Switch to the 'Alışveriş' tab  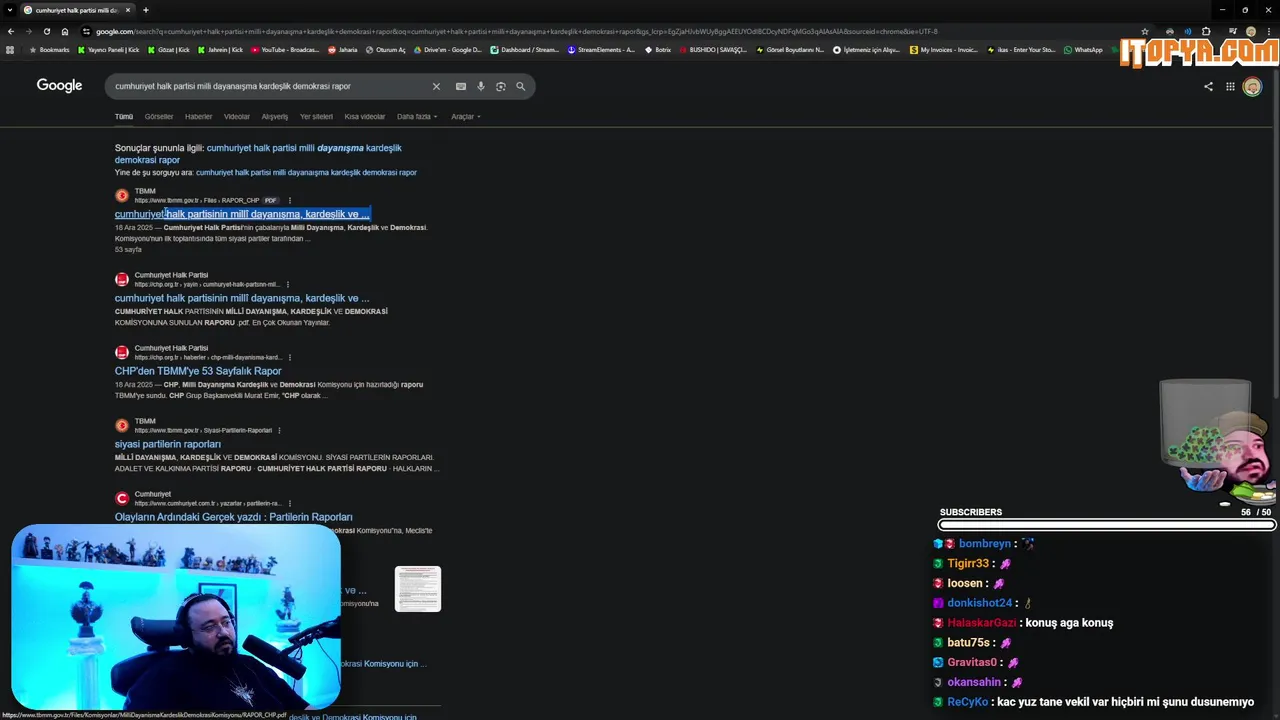[275, 116]
